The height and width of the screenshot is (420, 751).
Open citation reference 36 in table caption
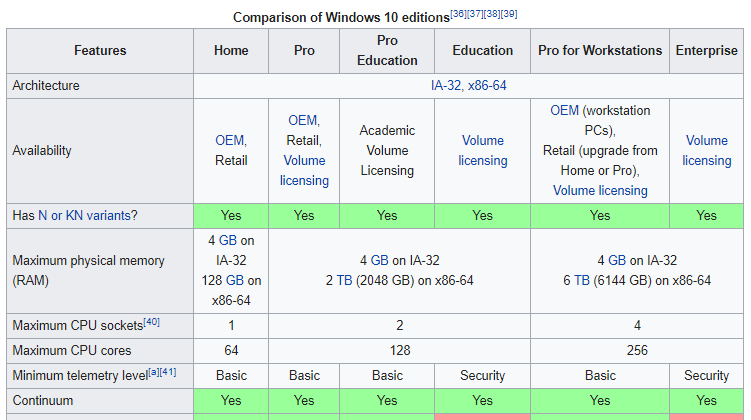tap(458, 13)
